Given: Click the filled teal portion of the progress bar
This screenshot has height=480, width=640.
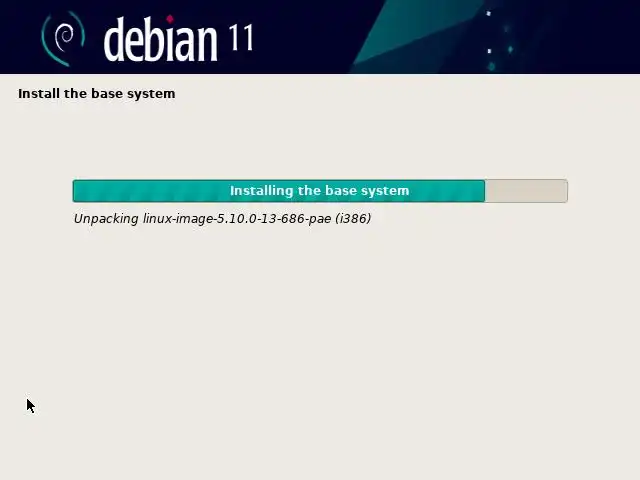Looking at the screenshot, I should [279, 191].
